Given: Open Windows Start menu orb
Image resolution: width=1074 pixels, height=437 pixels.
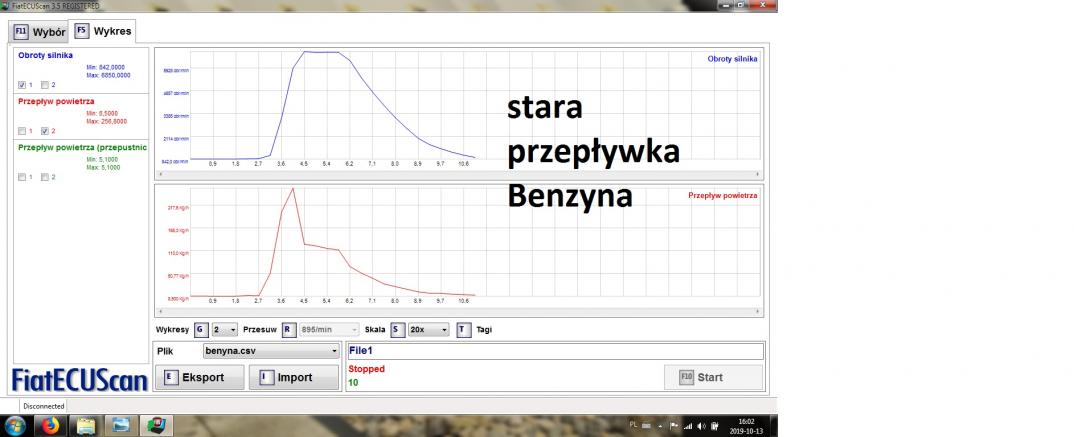Looking at the screenshot, I should [x=15, y=424].
